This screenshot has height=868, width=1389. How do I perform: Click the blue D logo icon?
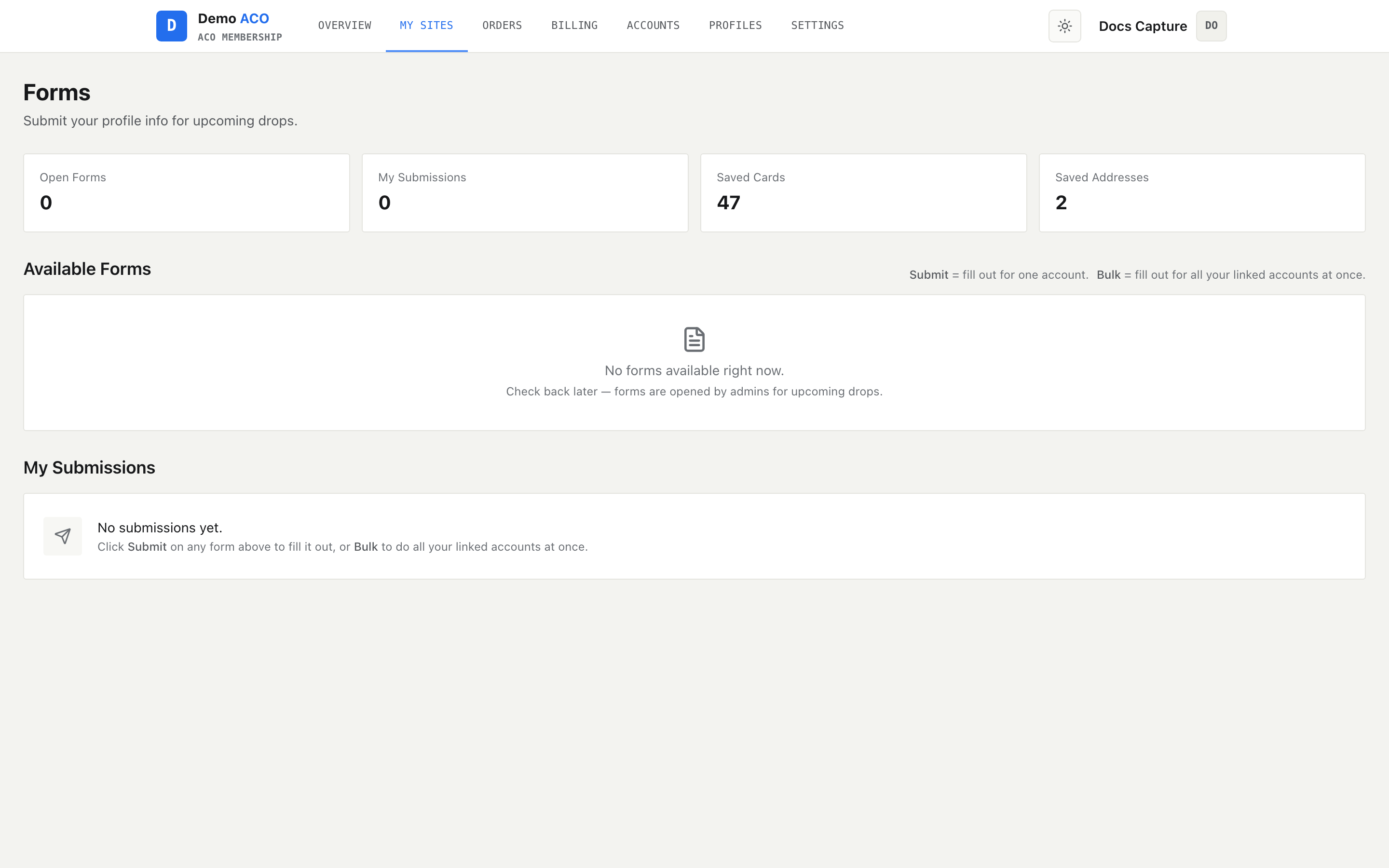click(x=171, y=26)
